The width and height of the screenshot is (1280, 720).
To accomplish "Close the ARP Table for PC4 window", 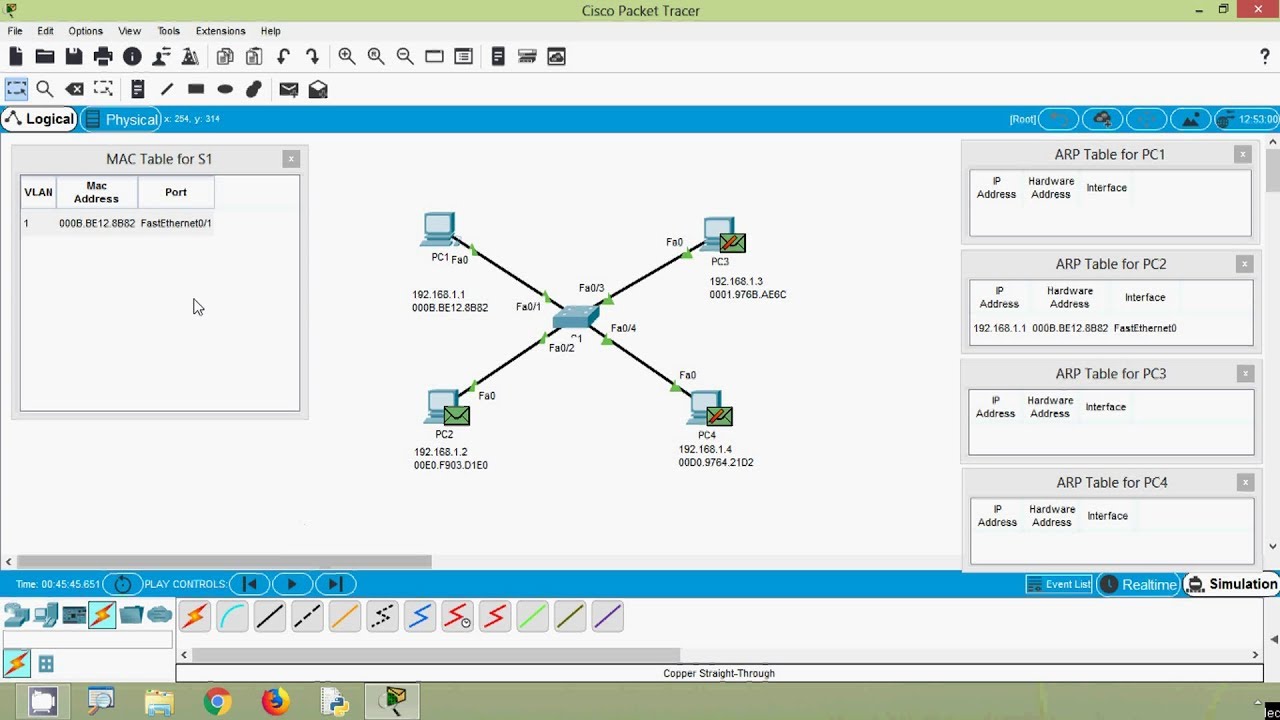I will pyautogui.click(x=1245, y=482).
